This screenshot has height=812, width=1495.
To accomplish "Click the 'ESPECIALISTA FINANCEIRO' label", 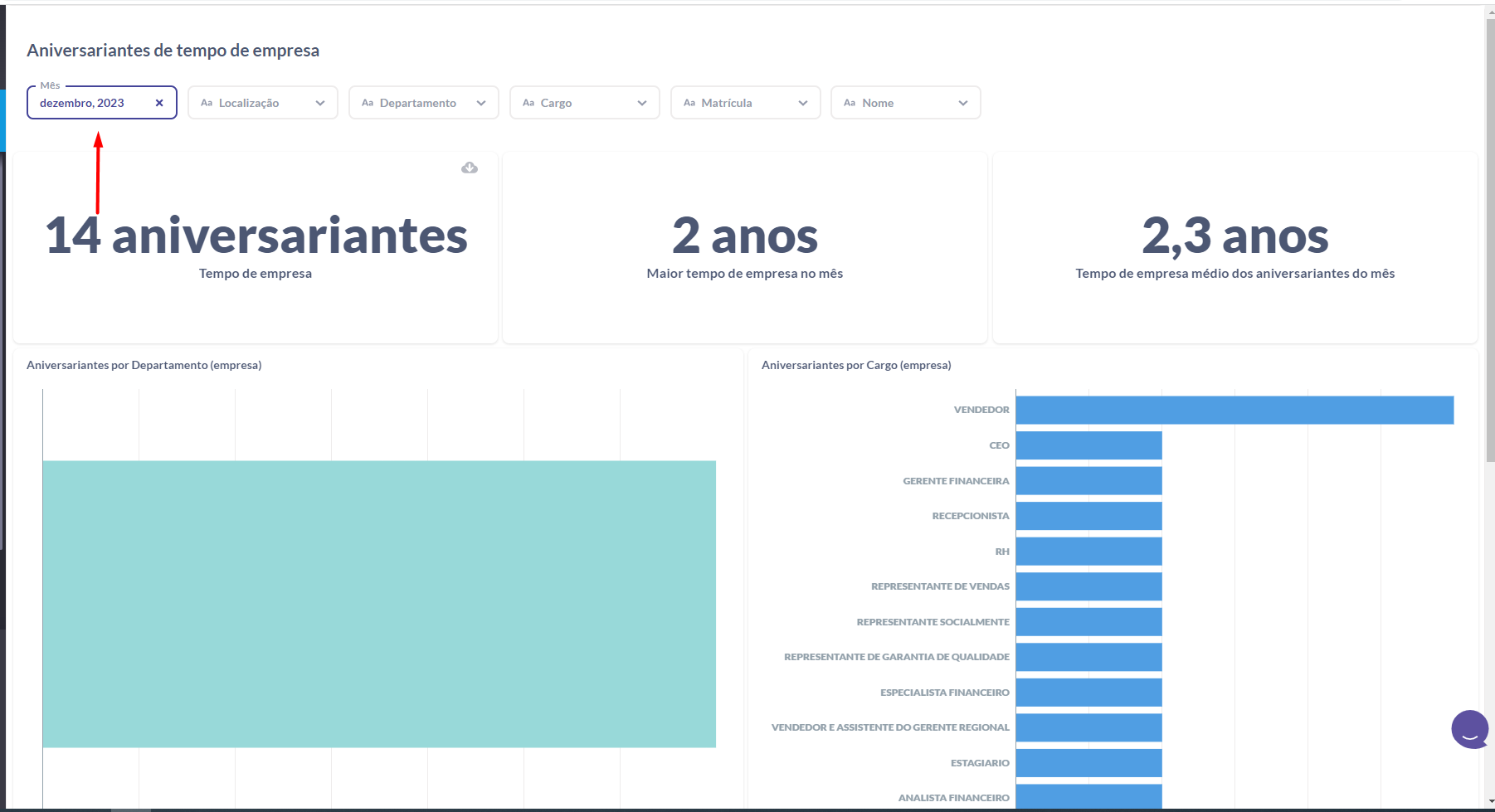I will point(945,693).
